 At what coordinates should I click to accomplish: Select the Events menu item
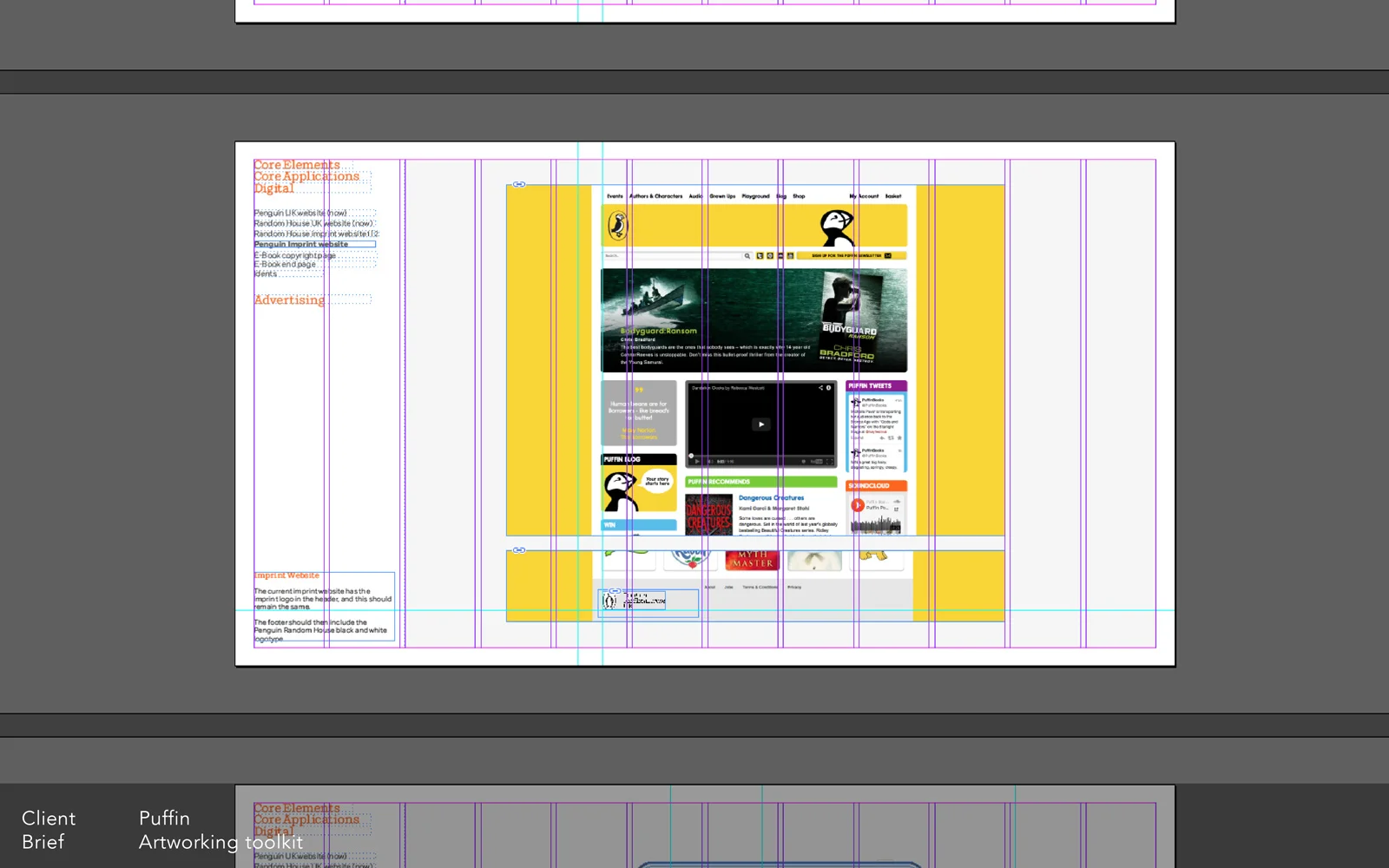[x=616, y=196]
